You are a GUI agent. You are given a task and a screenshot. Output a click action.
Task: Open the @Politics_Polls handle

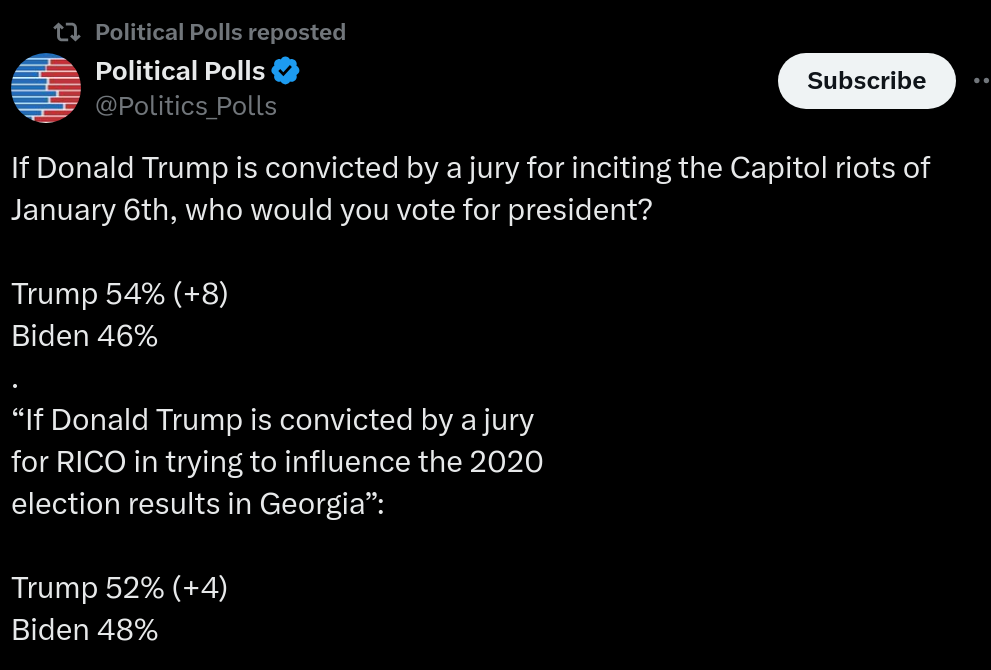point(186,106)
